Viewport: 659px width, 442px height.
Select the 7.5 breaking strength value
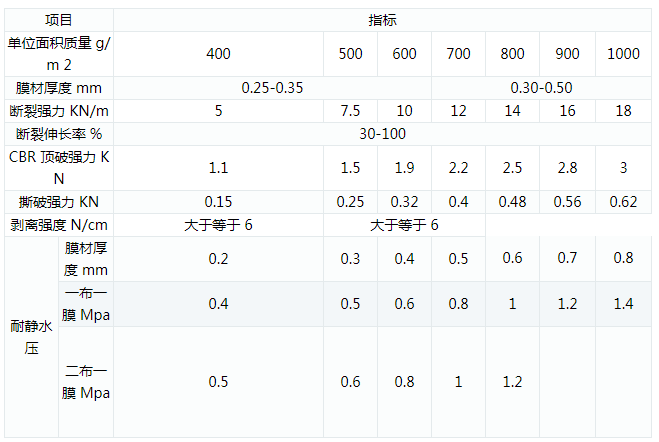[x=350, y=111]
